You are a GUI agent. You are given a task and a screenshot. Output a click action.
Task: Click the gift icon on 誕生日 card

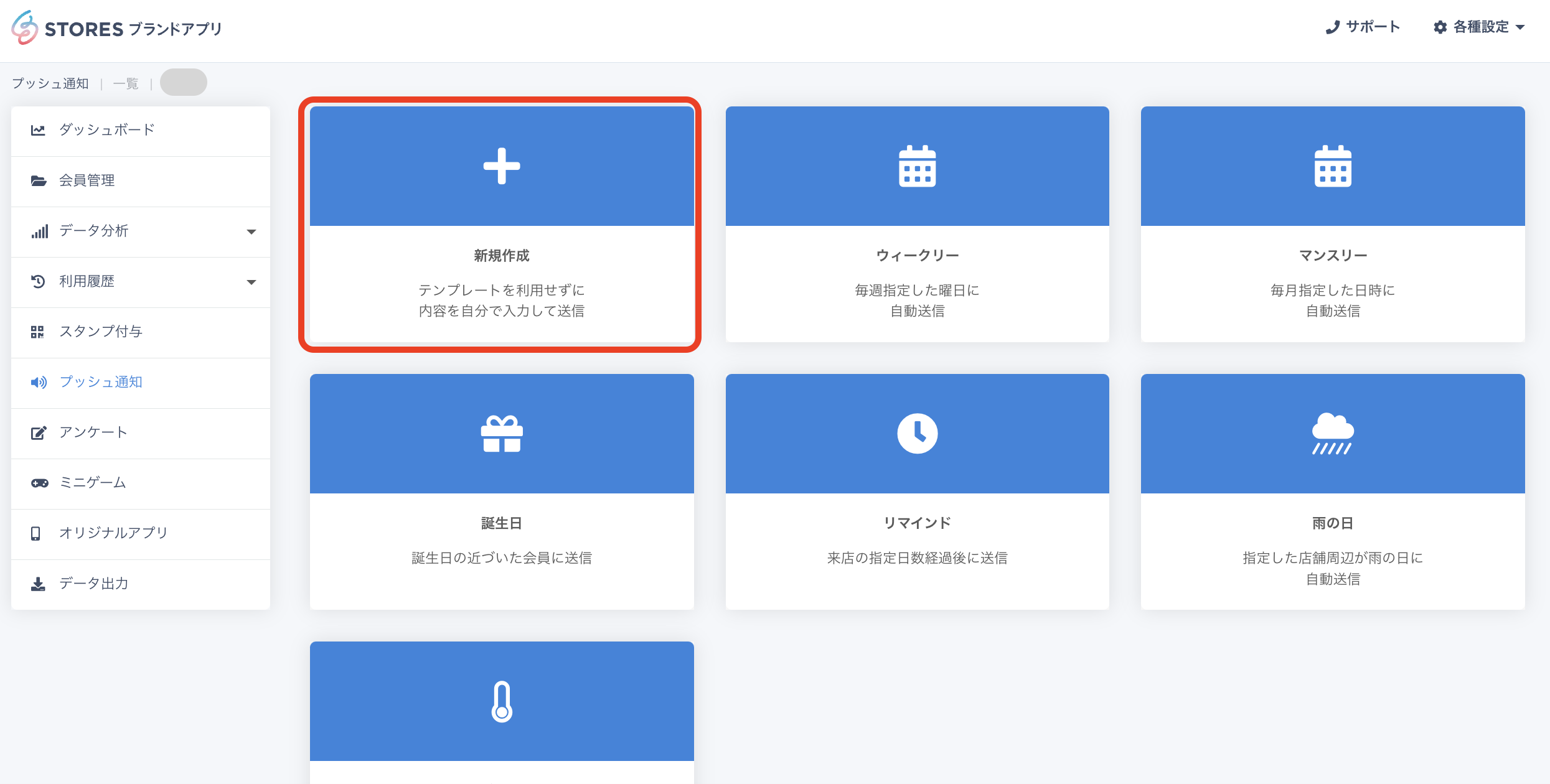502,434
